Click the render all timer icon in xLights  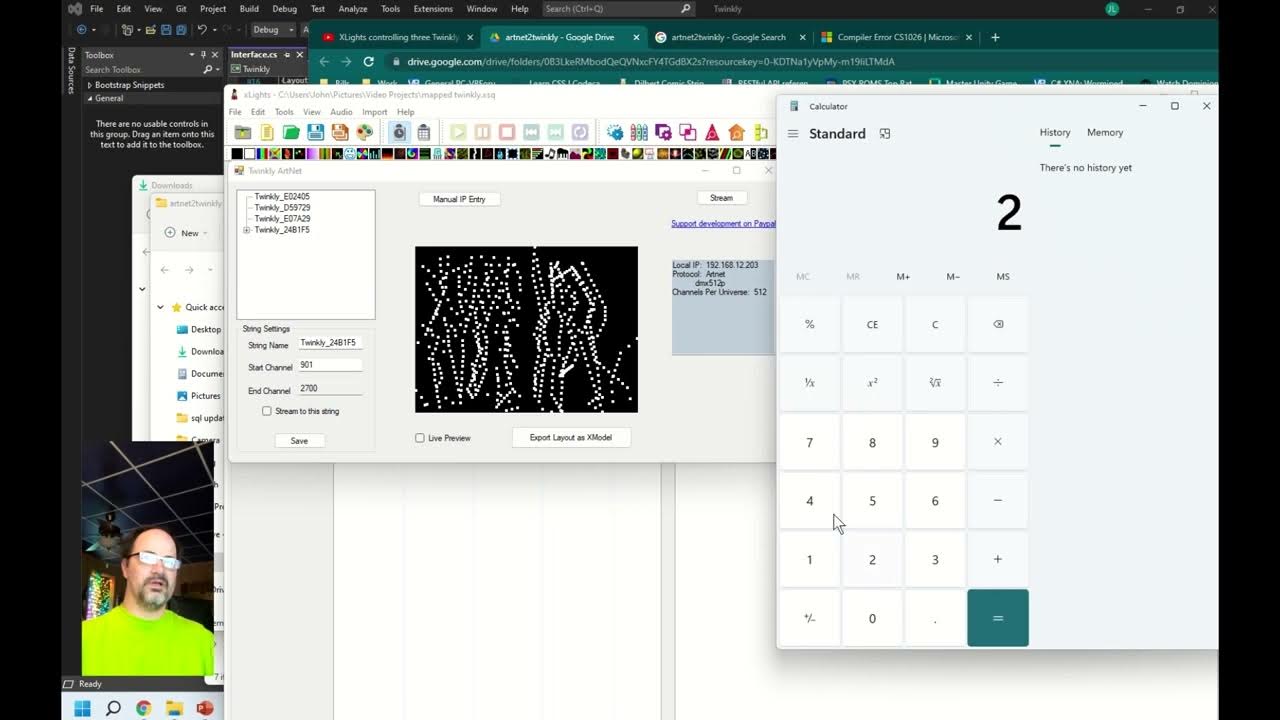click(x=399, y=132)
